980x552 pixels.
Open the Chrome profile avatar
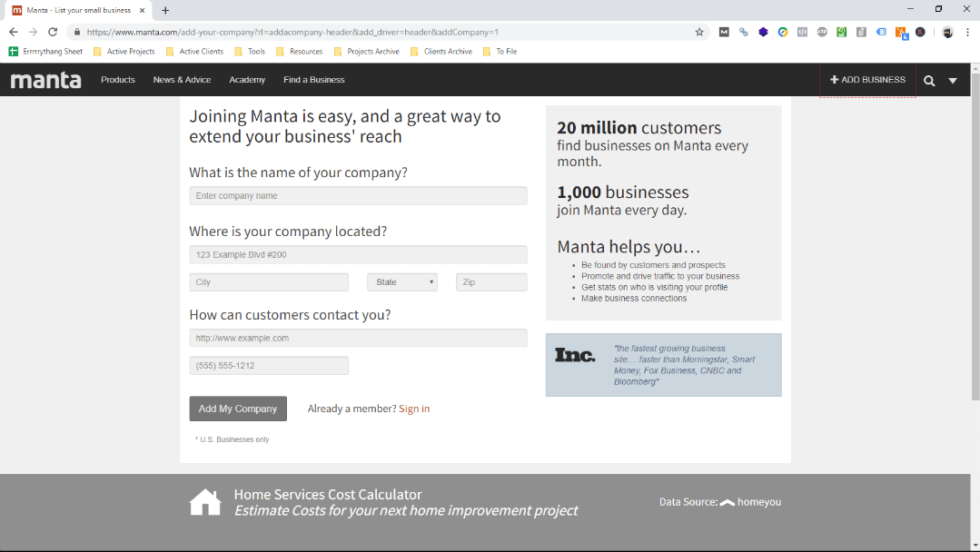coord(948,33)
